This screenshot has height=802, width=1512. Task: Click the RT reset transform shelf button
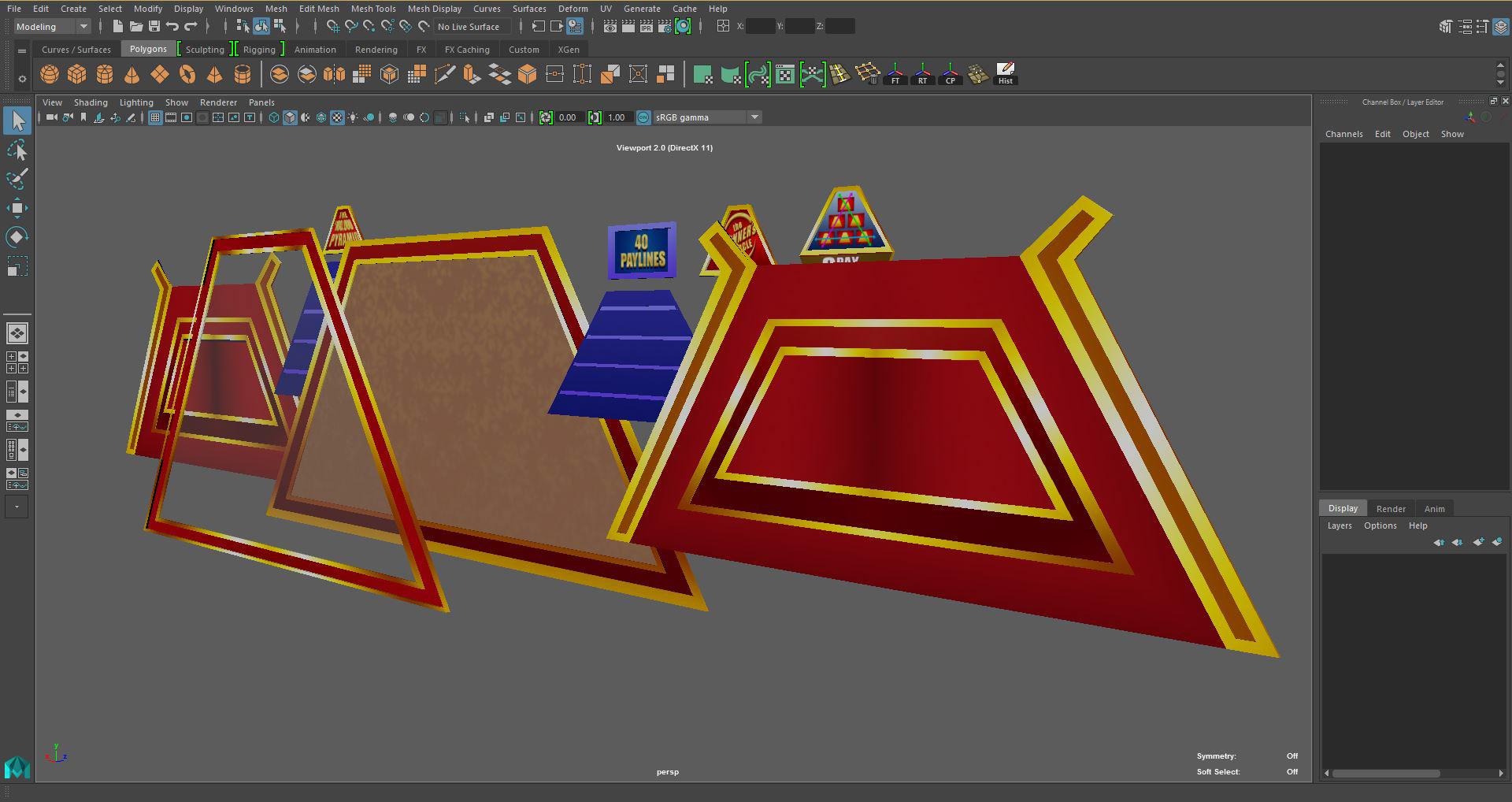923,75
